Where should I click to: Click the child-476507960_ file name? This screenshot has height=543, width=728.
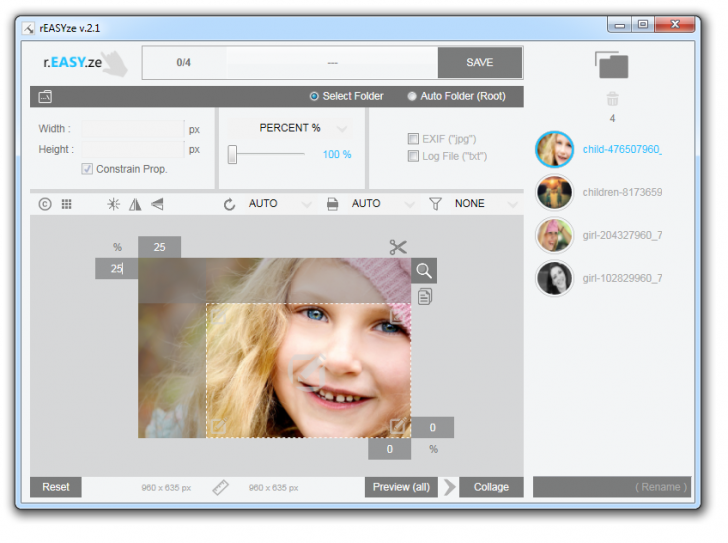click(x=623, y=149)
